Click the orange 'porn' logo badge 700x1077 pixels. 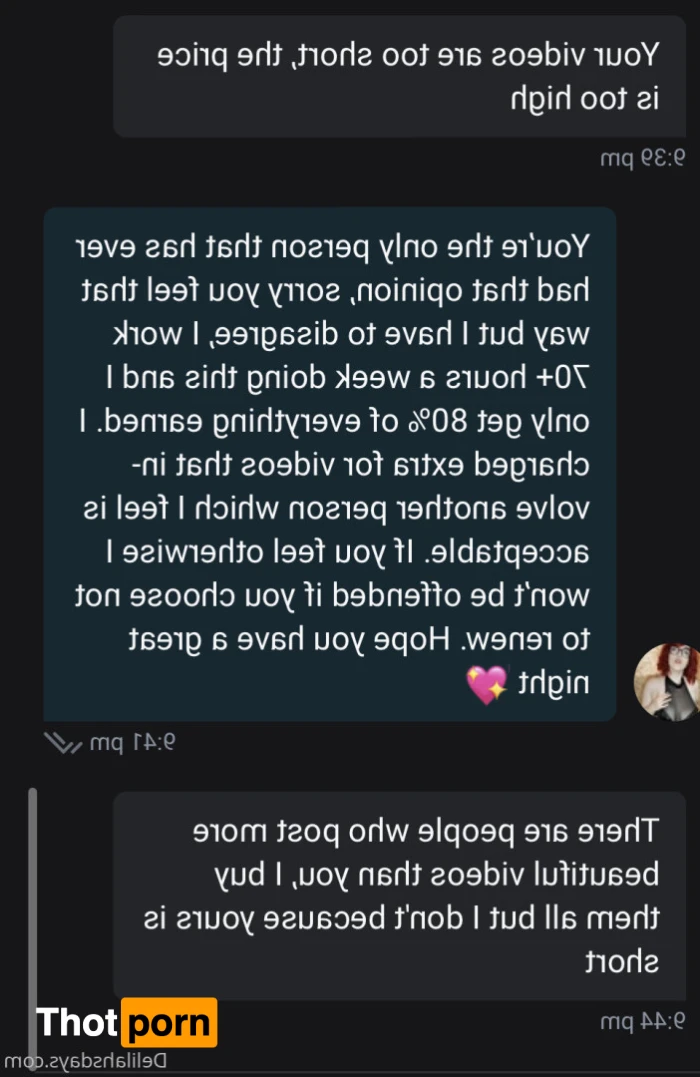(x=169, y=1023)
